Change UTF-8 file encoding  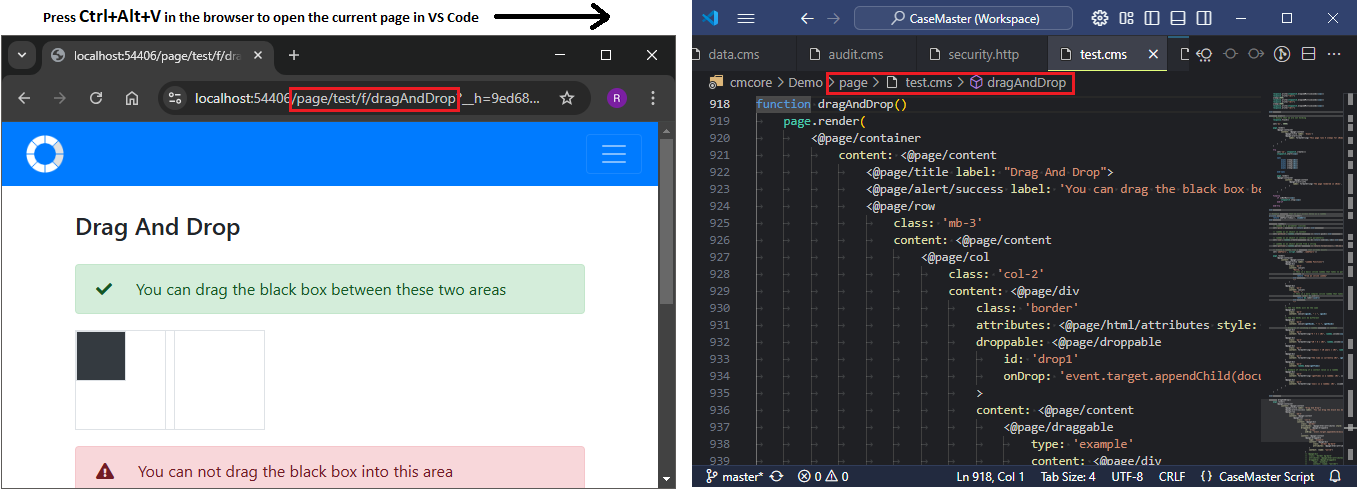(x=1126, y=476)
